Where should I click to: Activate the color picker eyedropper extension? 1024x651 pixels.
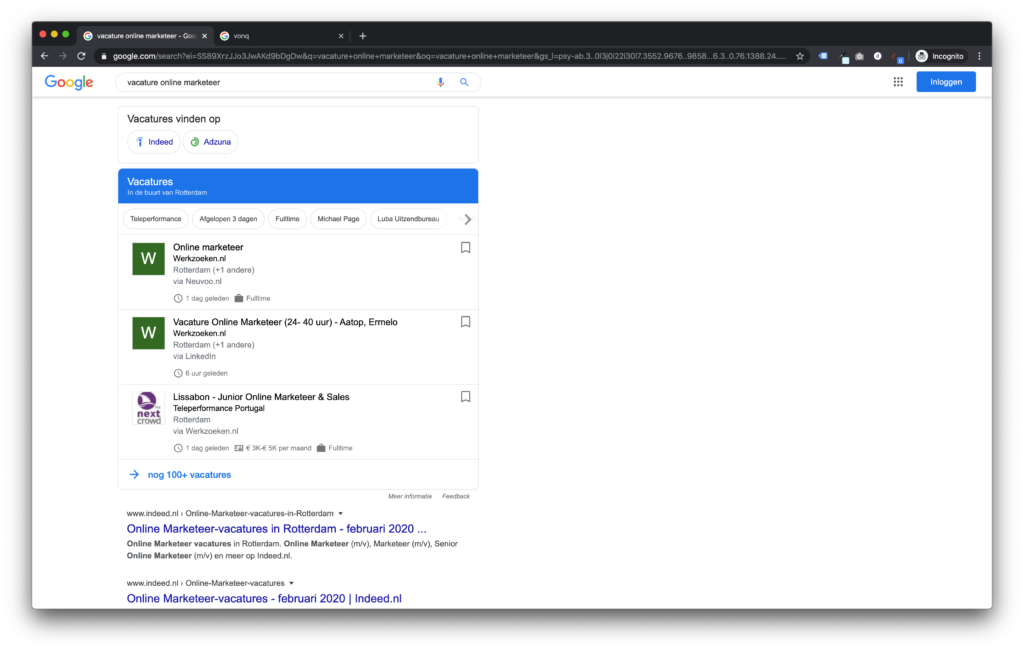pyautogui.click(x=843, y=57)
